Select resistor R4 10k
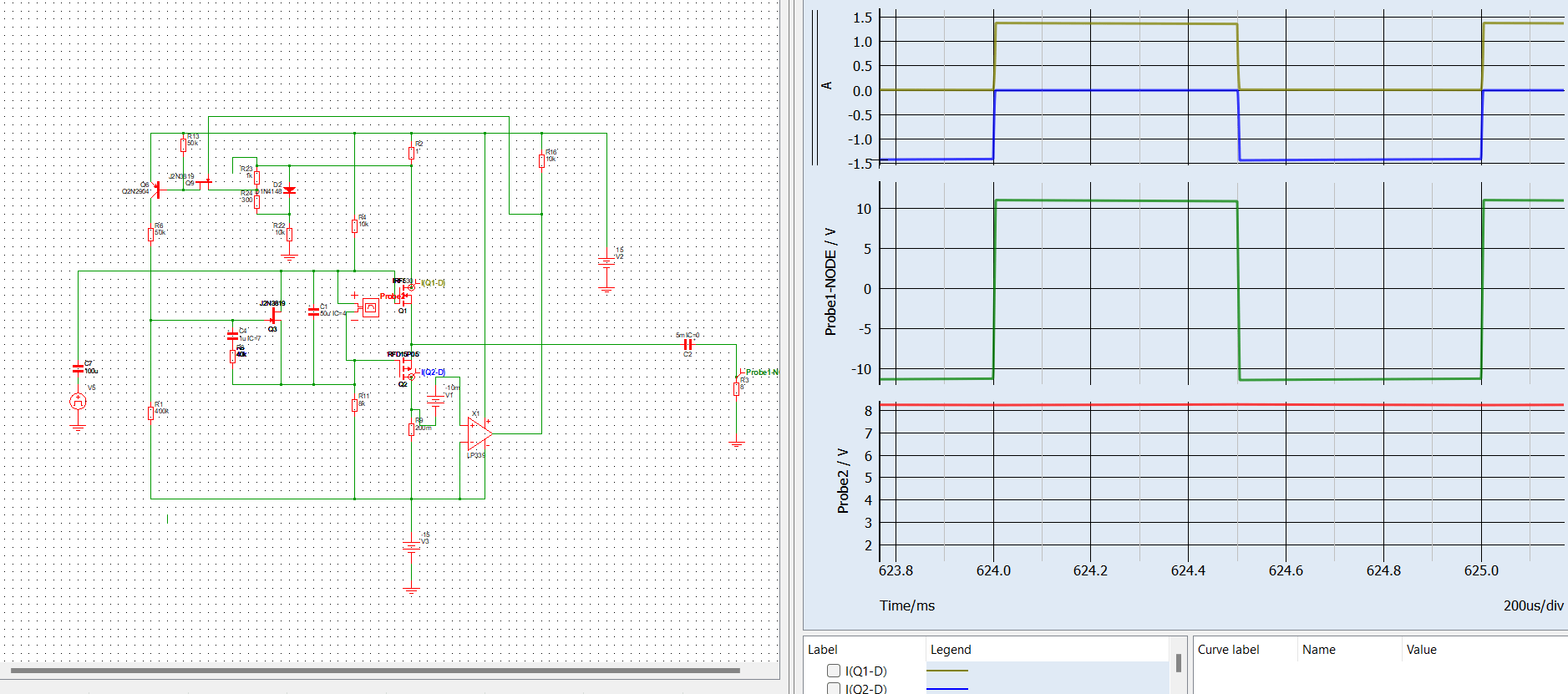This screenshot has height=694, width=1568. pyautogui.click(x=354, y=225)
